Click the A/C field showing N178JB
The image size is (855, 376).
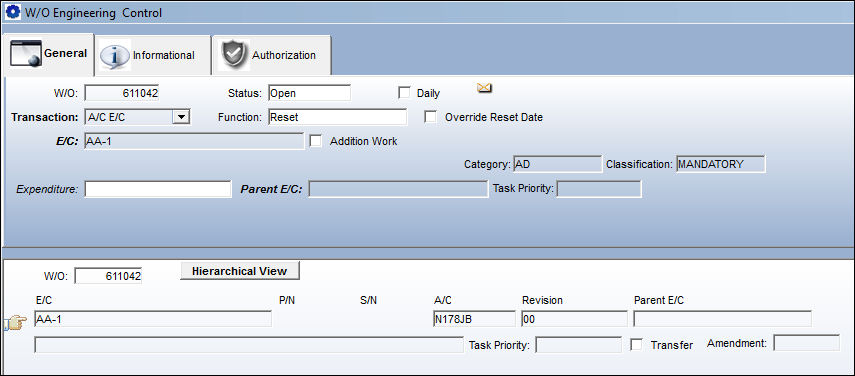click(474, 319)
